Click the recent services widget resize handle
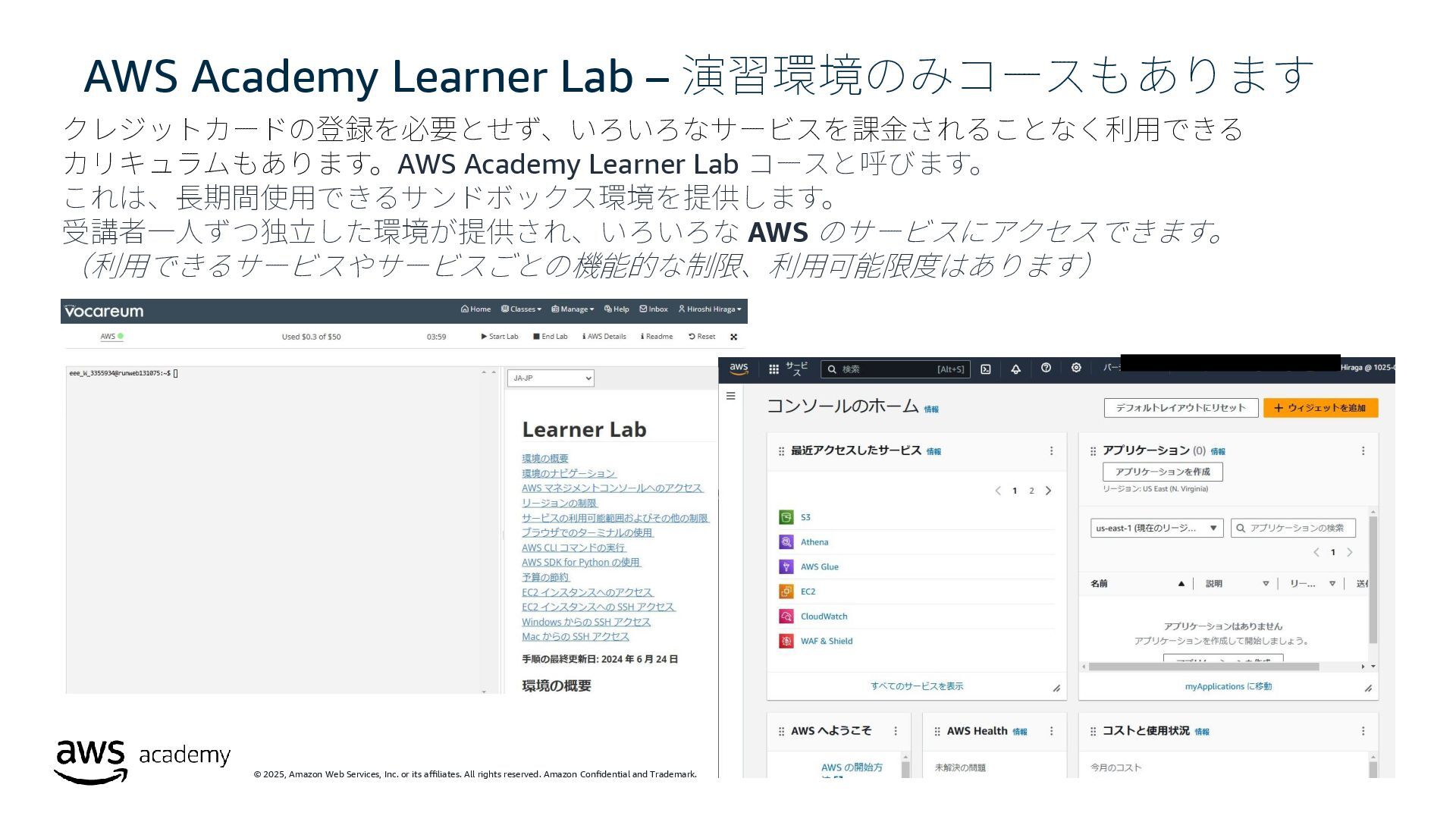Image resolution: width=1456 pixels, height=819 pixels. pos(1056,689)
